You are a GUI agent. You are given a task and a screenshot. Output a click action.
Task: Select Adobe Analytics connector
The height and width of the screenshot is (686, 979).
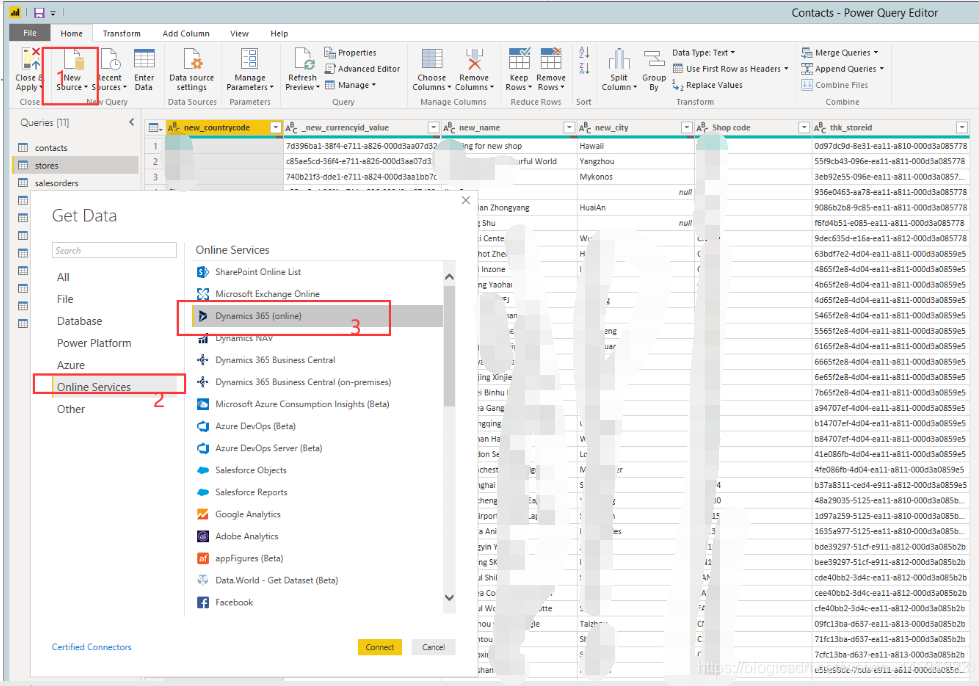pos(317,536)
